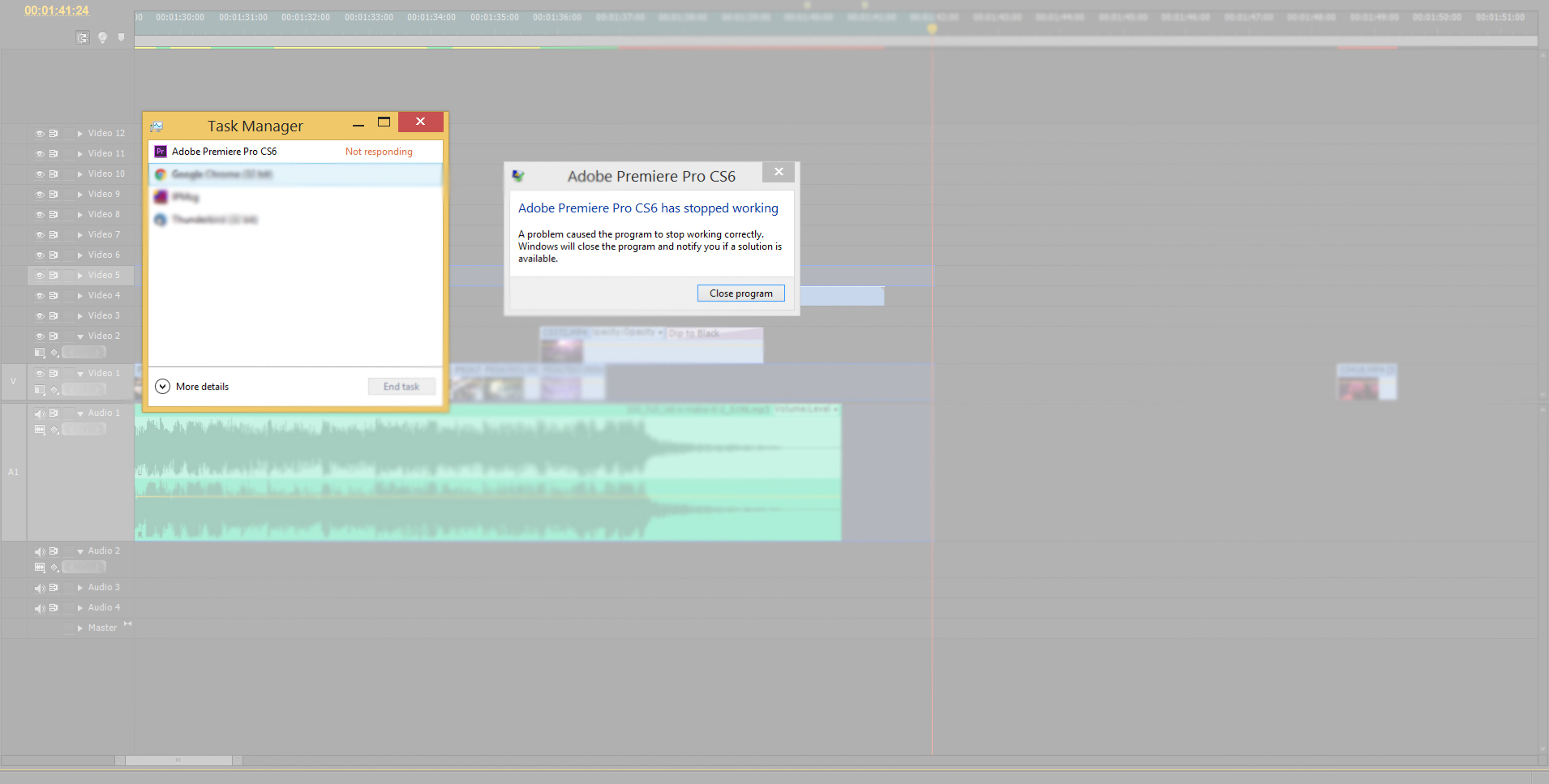Toggle sync lock icon on Audio 1
This screenshot has width=1549, height=784.
54,413
